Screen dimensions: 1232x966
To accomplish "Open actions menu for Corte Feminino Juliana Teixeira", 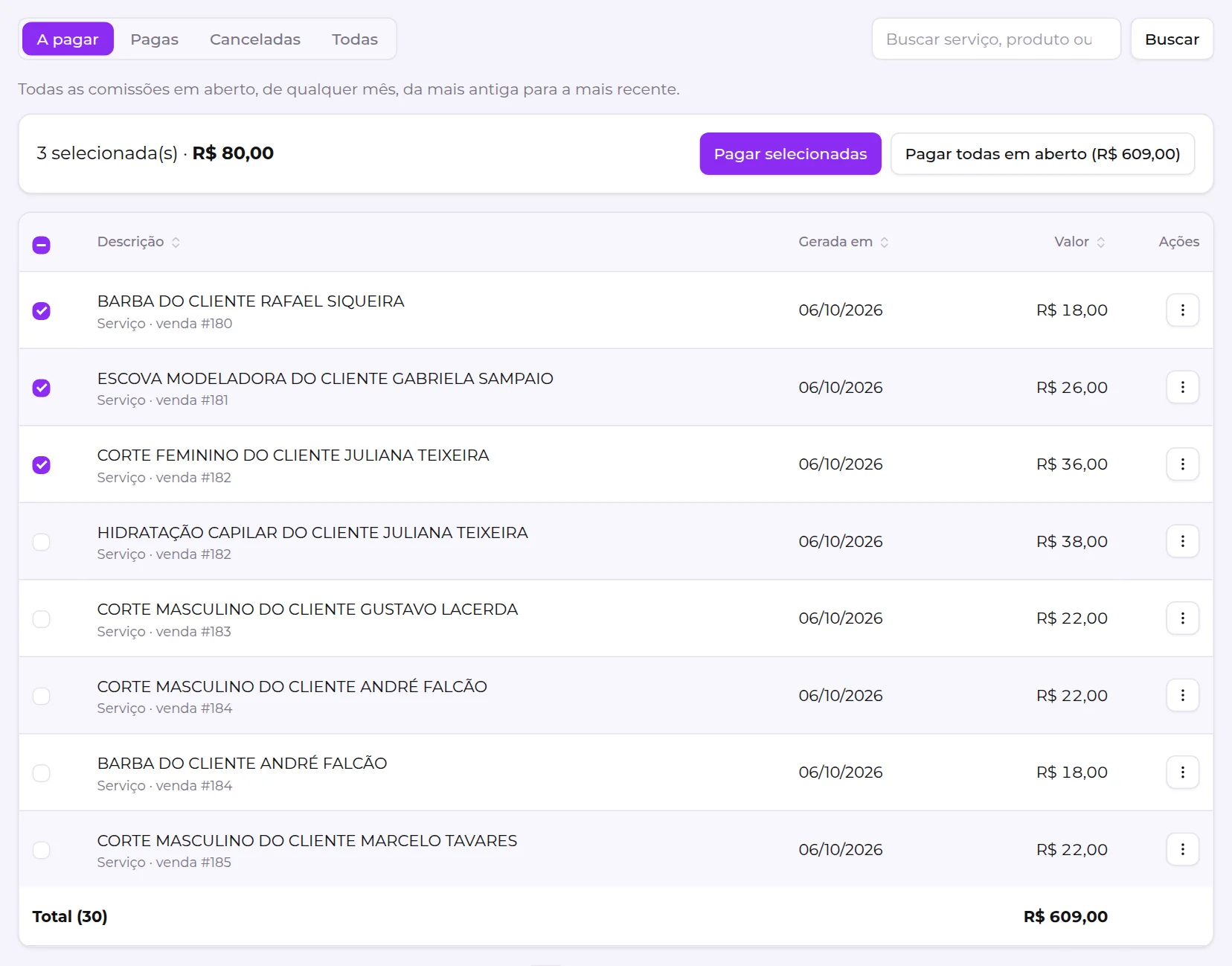I will pos(1182,464).
